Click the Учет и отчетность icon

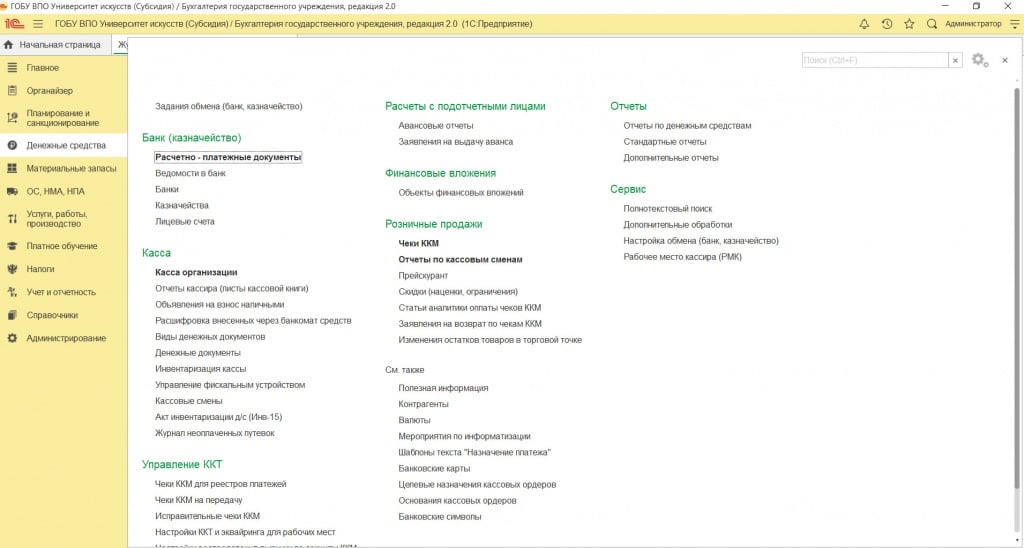[12, 292]
